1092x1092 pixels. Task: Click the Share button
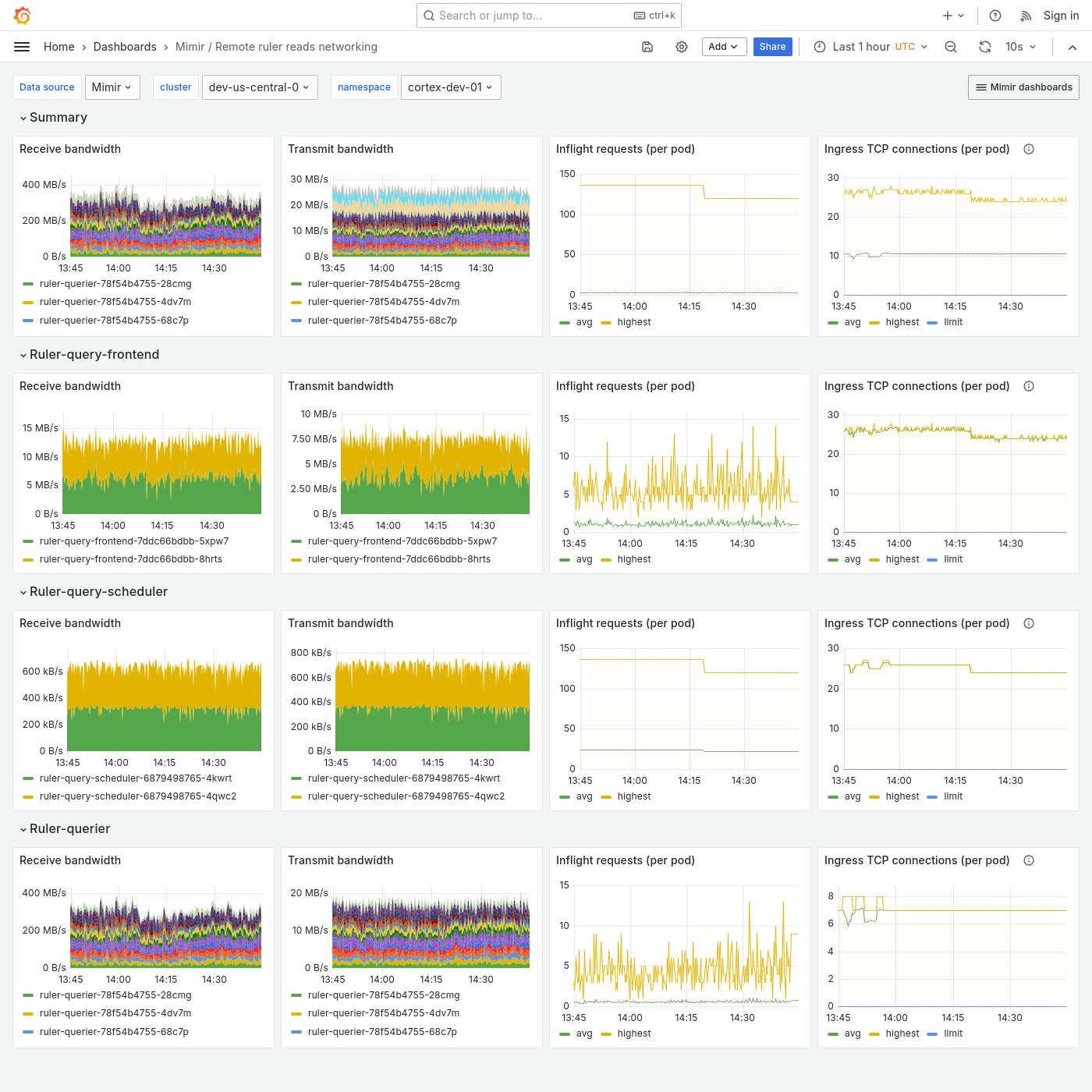pyautogui.click(x=772, y=47)
